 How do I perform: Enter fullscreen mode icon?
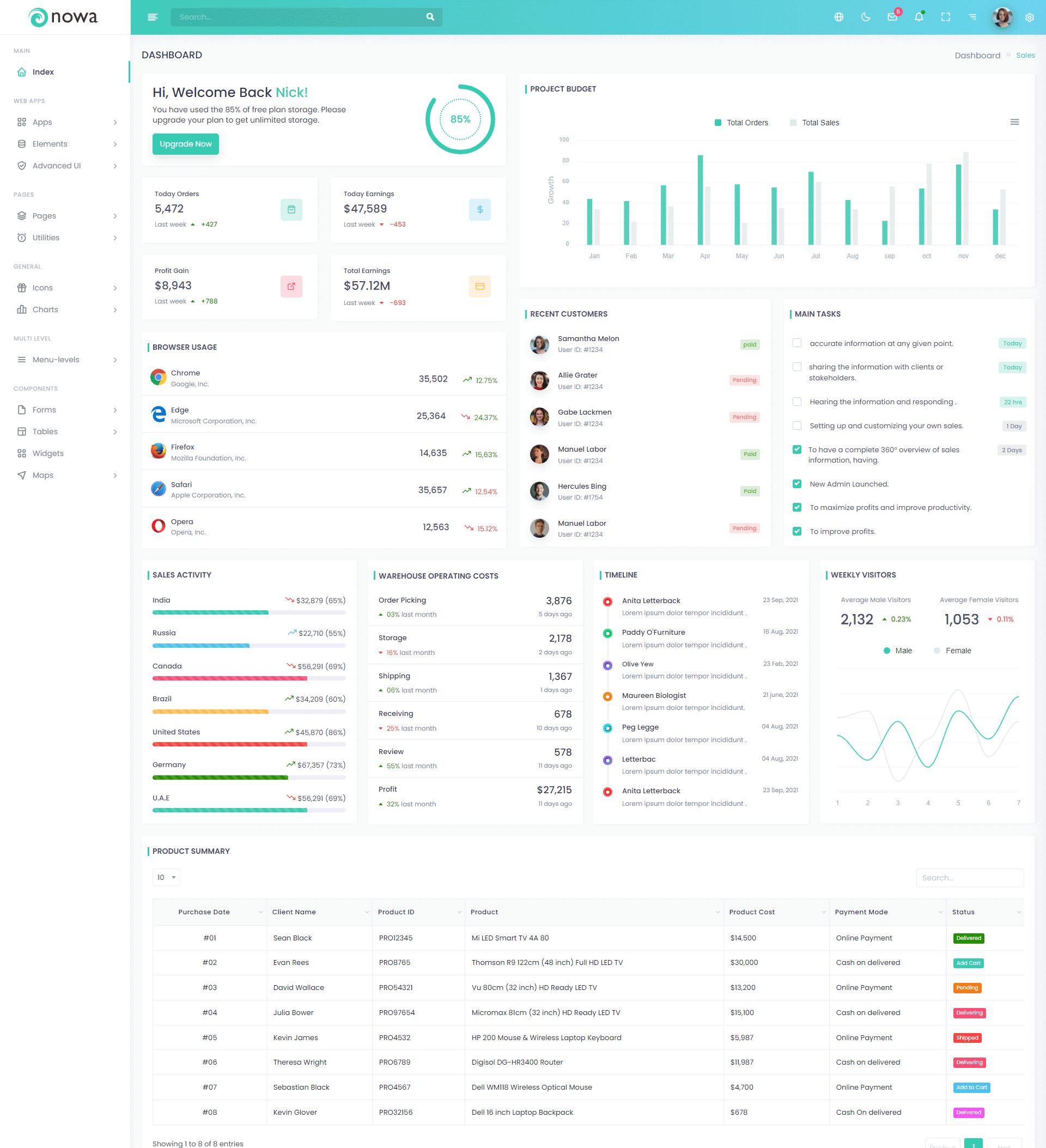(x=946, y=17)
